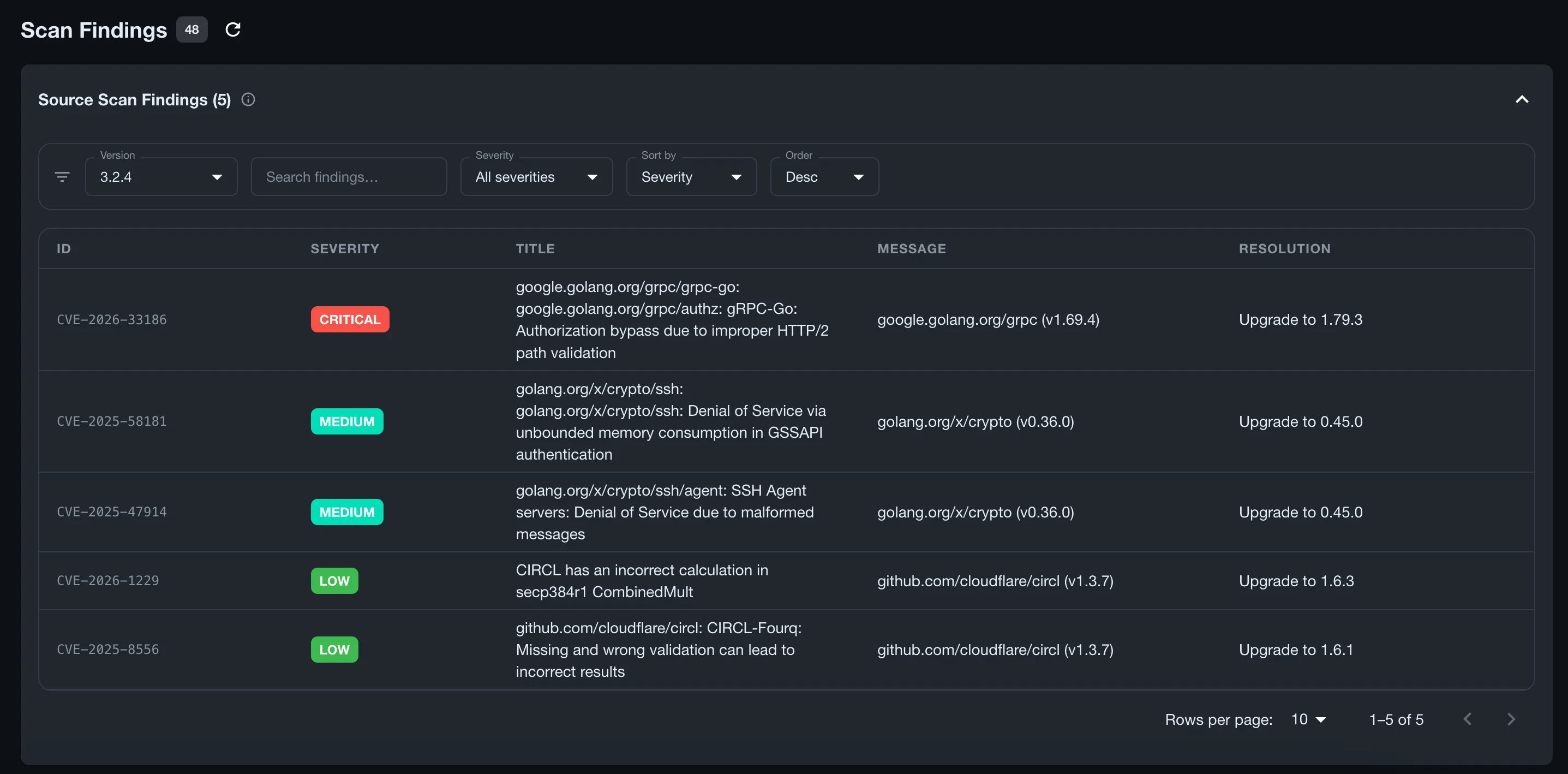
Task: Select the CVE-2025-47914 row ID
Action: coord(111,511)
